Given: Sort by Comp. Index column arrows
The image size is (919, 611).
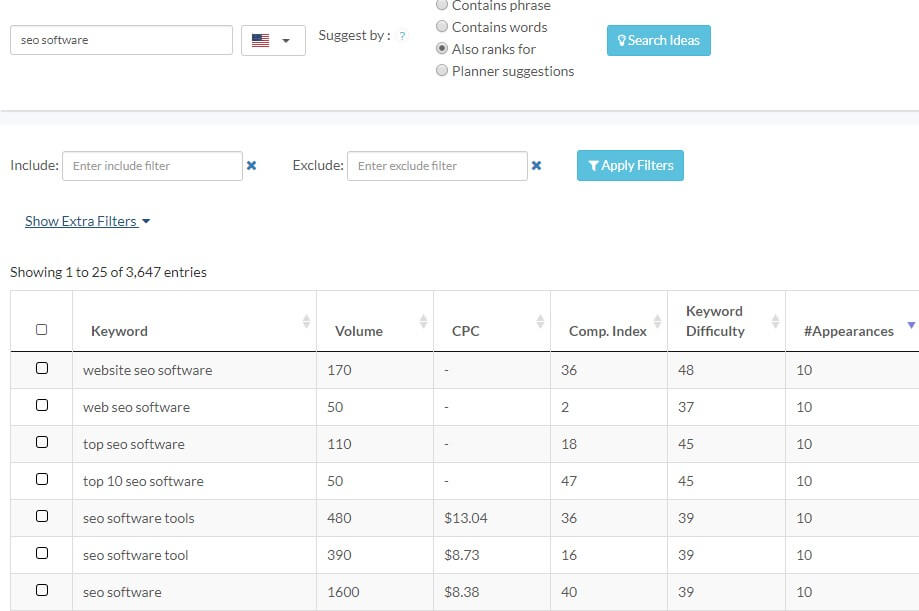Looking at the screenshot, I should coord(658,321).
